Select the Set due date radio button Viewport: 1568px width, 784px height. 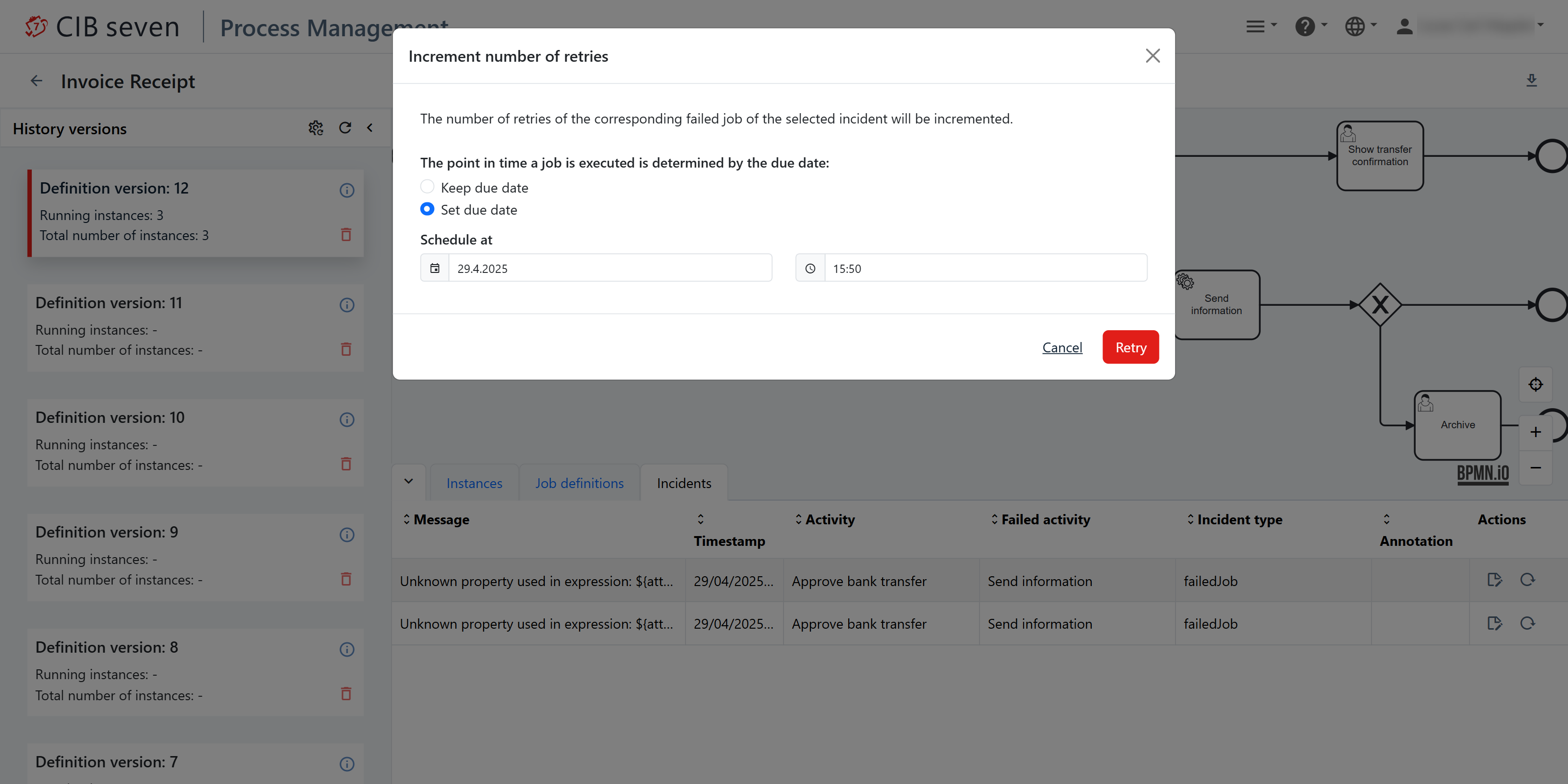click(x=427, y=209)
